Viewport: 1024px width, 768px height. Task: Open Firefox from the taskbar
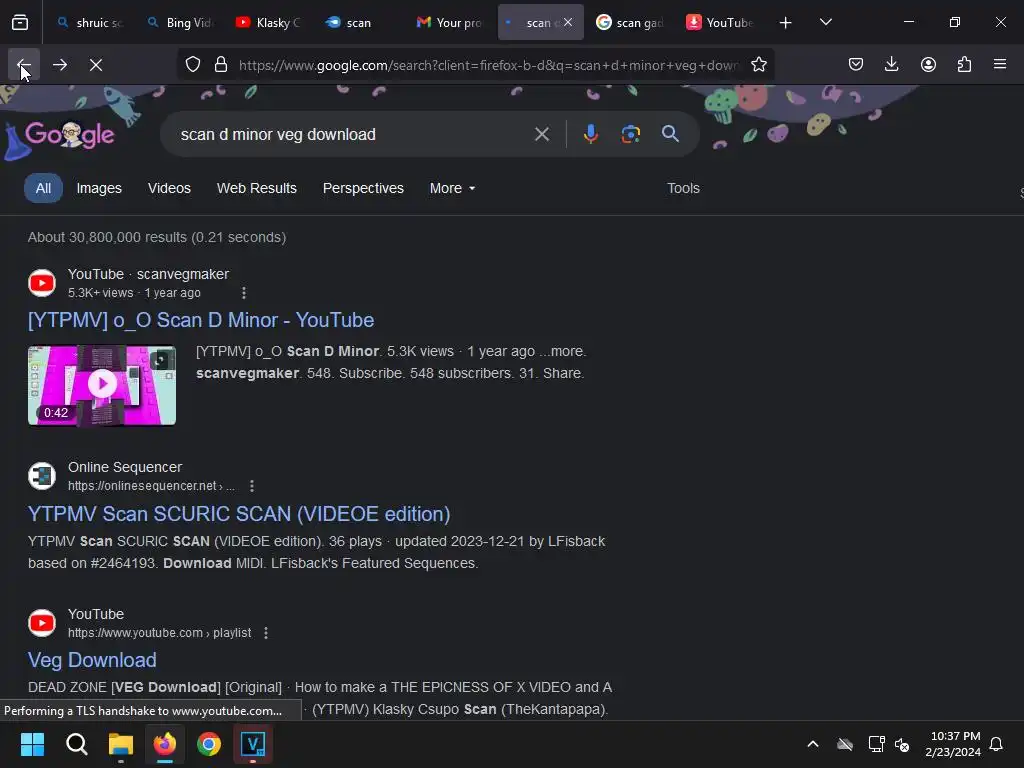(x=165, y=744)
